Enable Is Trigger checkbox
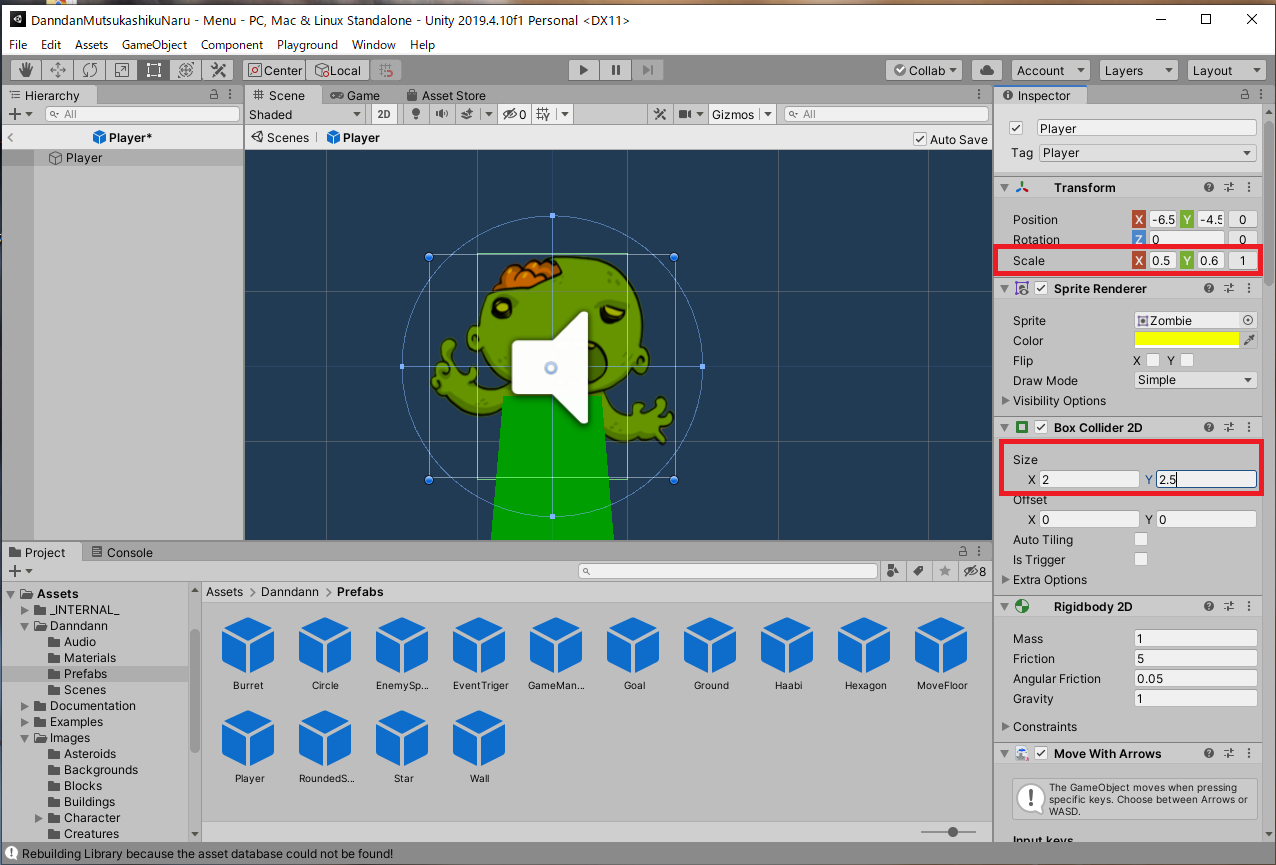This screenshot has width=1276, height=865. (x=1141, y=559)
